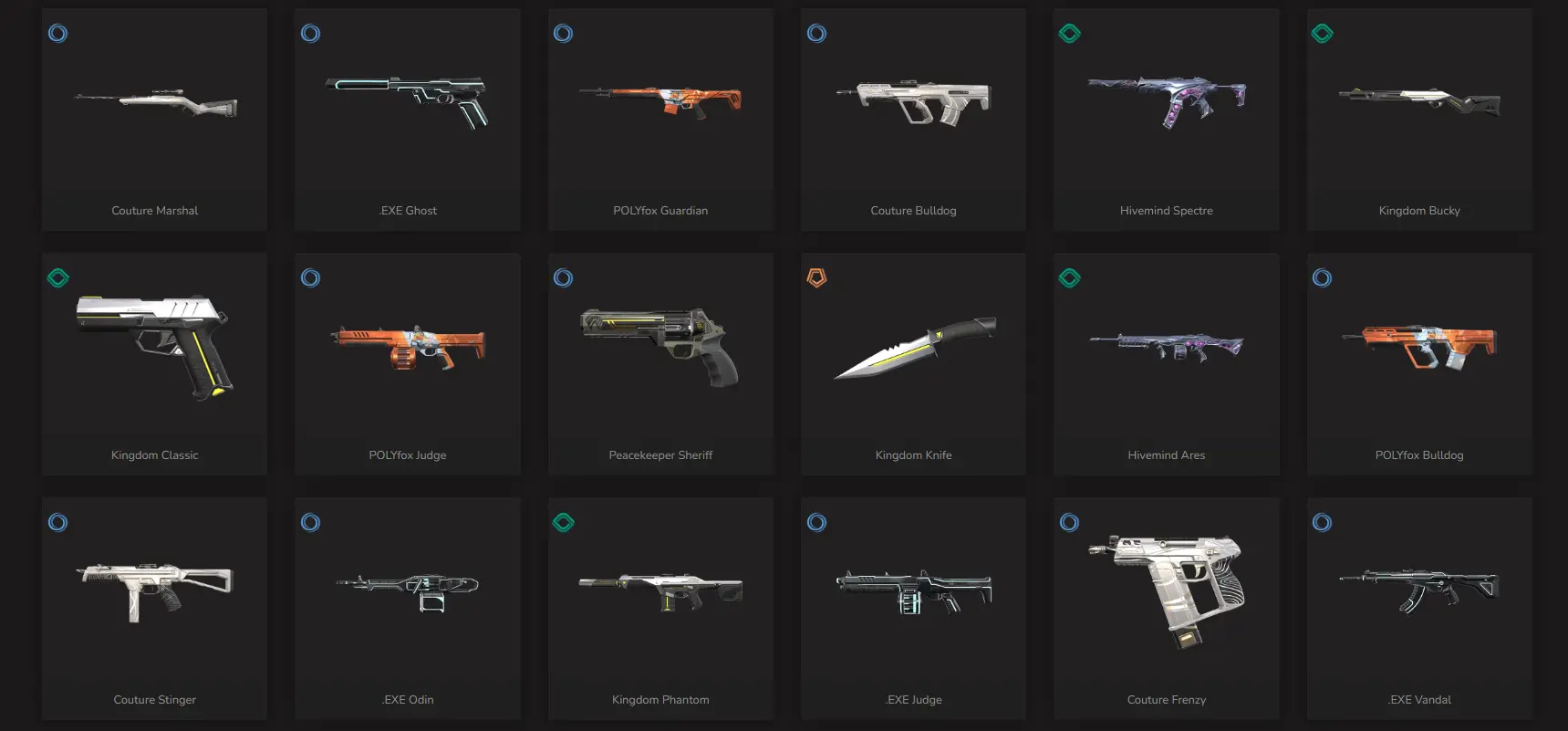Click the blue tier icon on Couture Frenzy
The width and height of the screenshot is (1568, 731).
tap(1069, 523)
